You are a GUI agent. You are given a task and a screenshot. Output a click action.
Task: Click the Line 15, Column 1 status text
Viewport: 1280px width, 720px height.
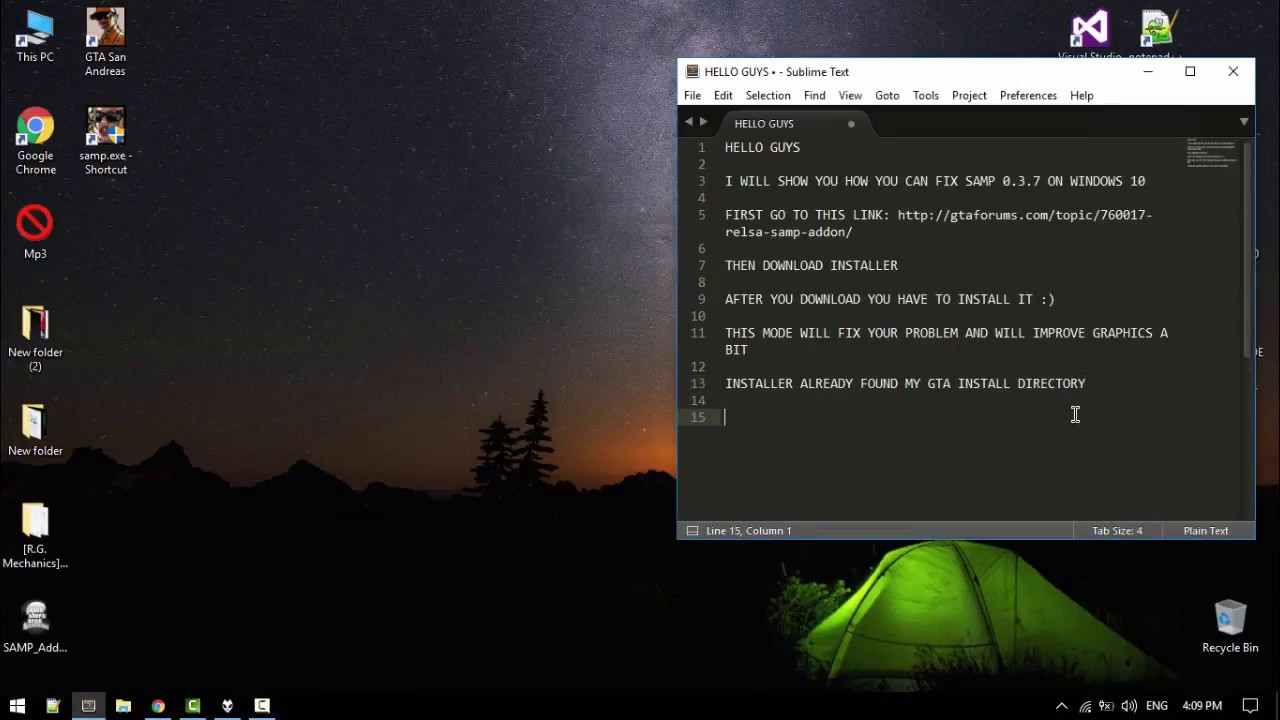click(x=748, y=530)
